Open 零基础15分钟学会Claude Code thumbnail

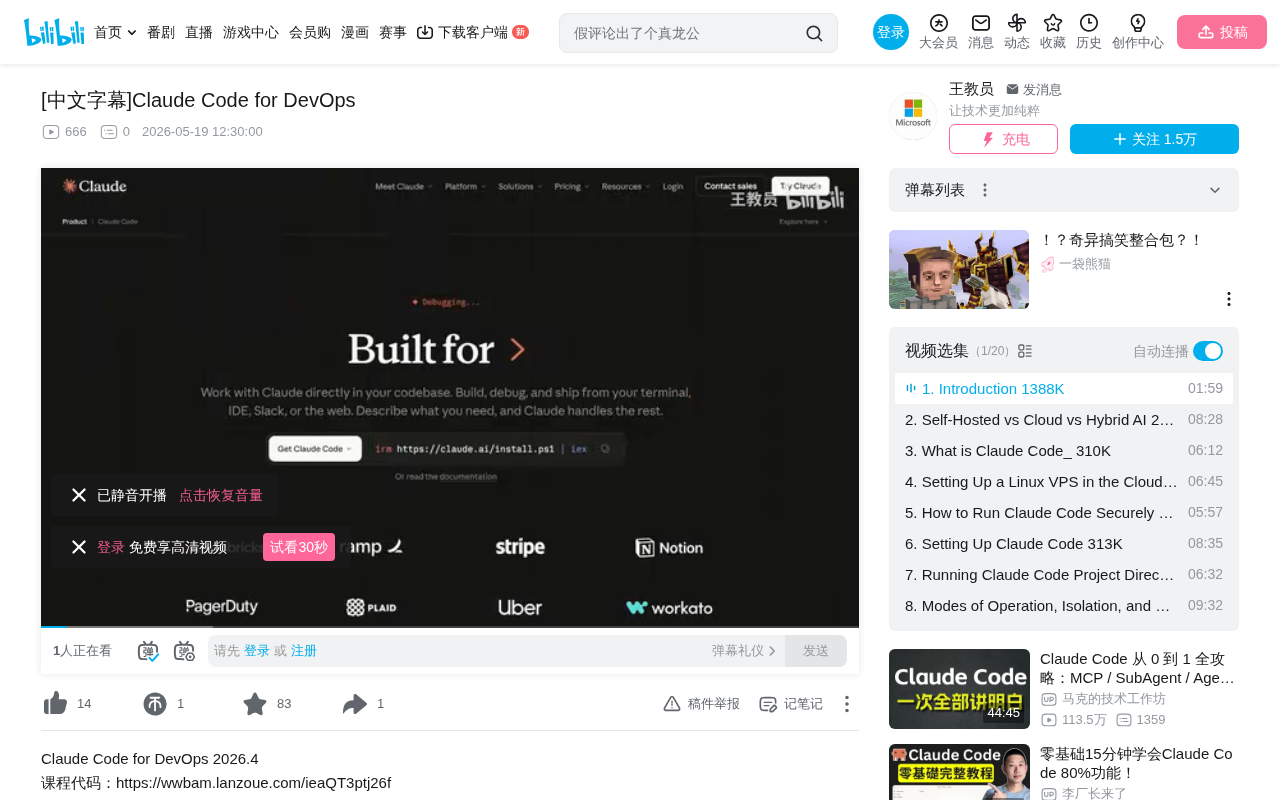(x=959, y=772)
